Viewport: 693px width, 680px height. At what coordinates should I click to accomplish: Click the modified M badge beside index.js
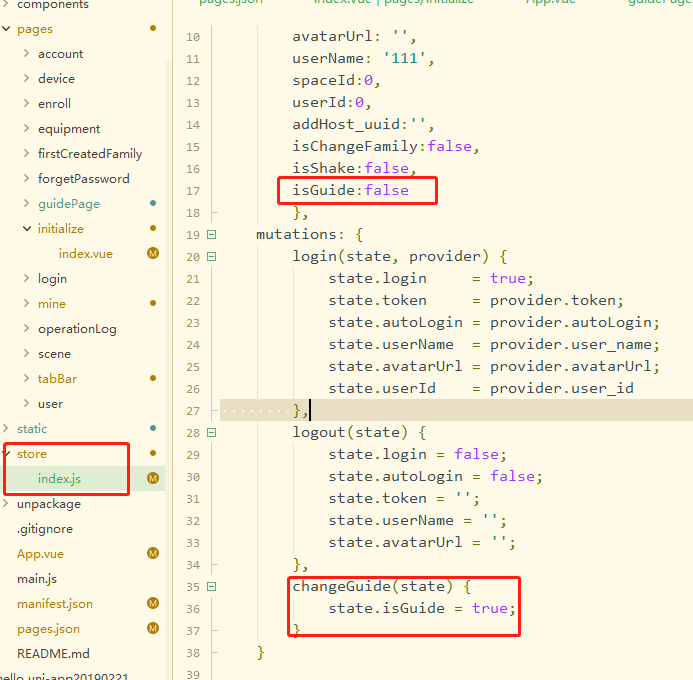click(153, 478)
